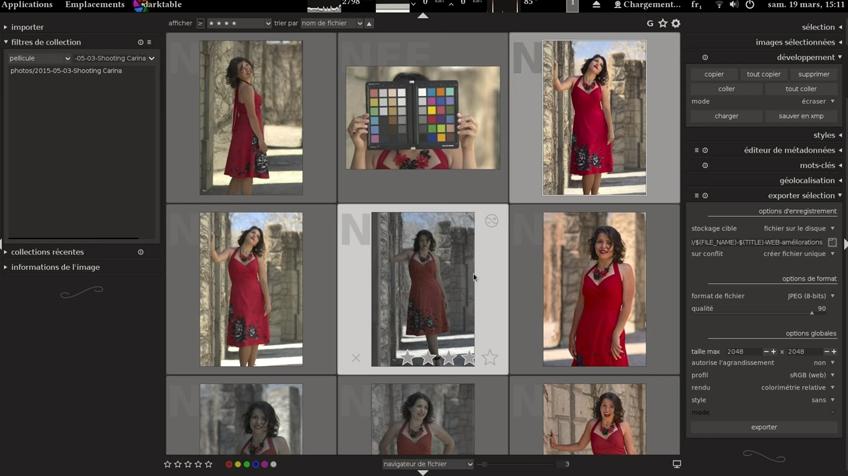Give one star using bottom rating bar

click(168, 464)
